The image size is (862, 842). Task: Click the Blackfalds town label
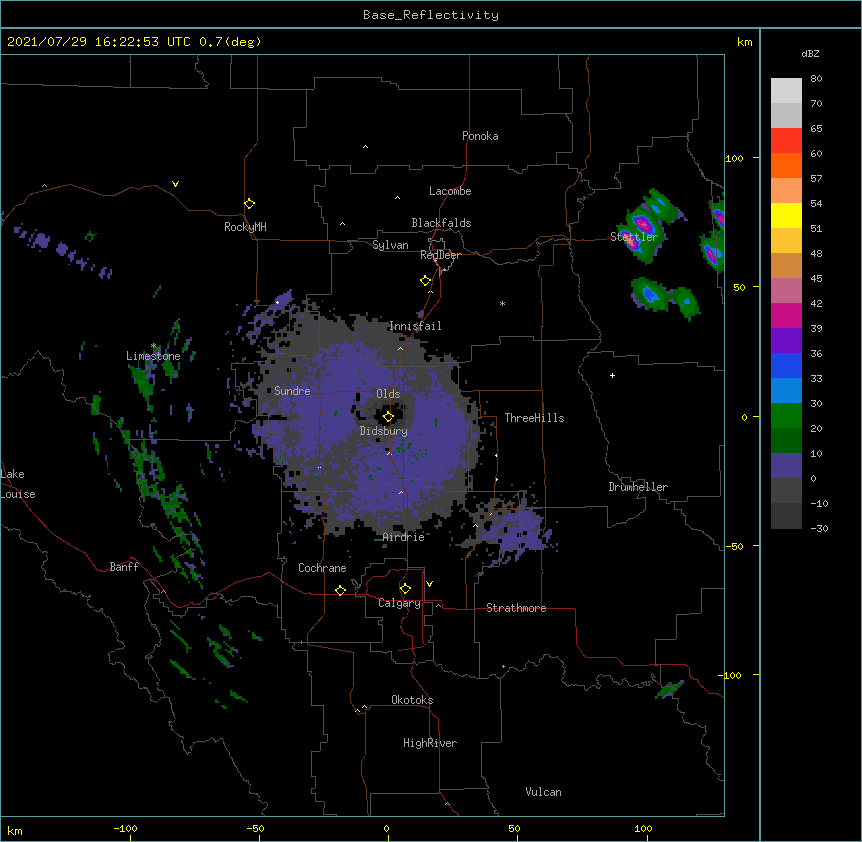[x=441, y=223]
